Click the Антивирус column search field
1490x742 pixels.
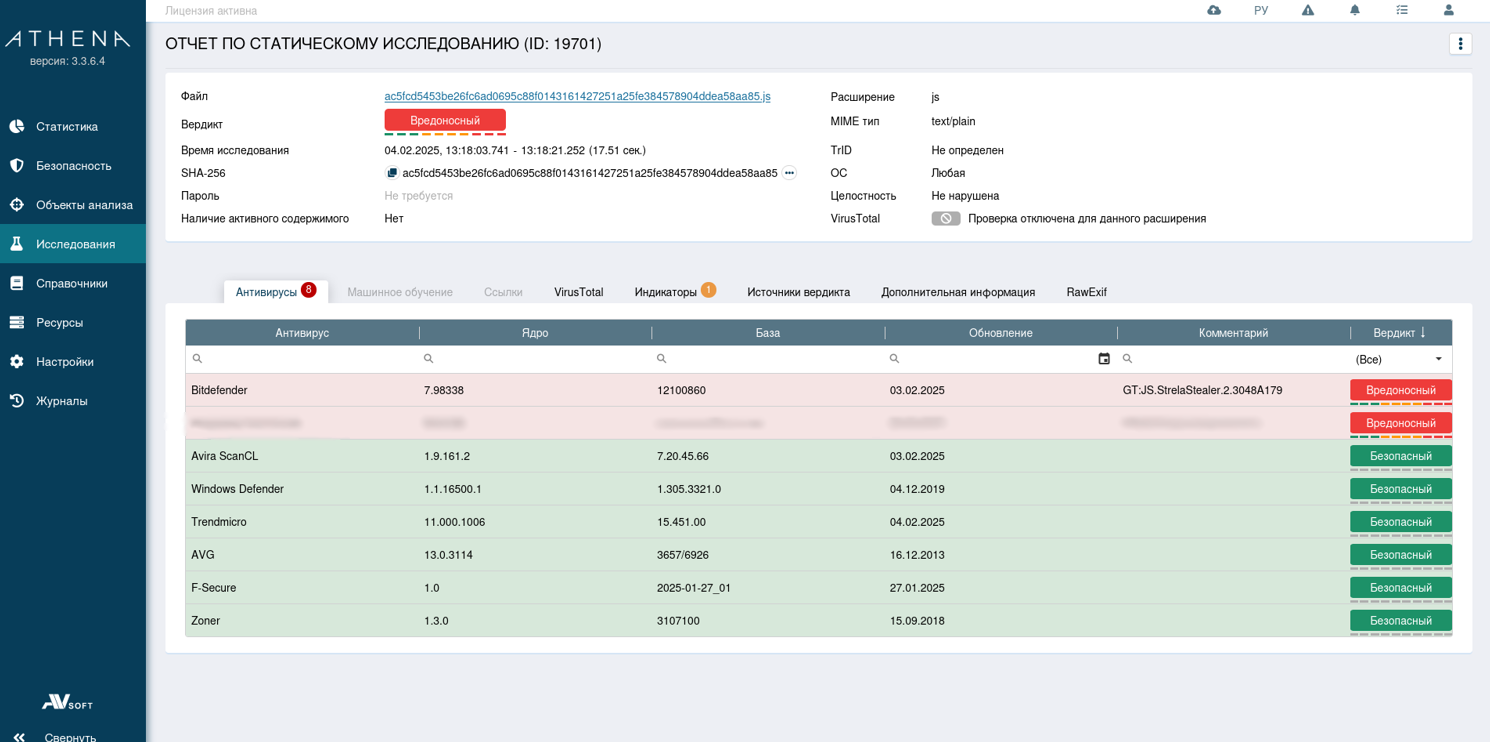click(303, 359)
